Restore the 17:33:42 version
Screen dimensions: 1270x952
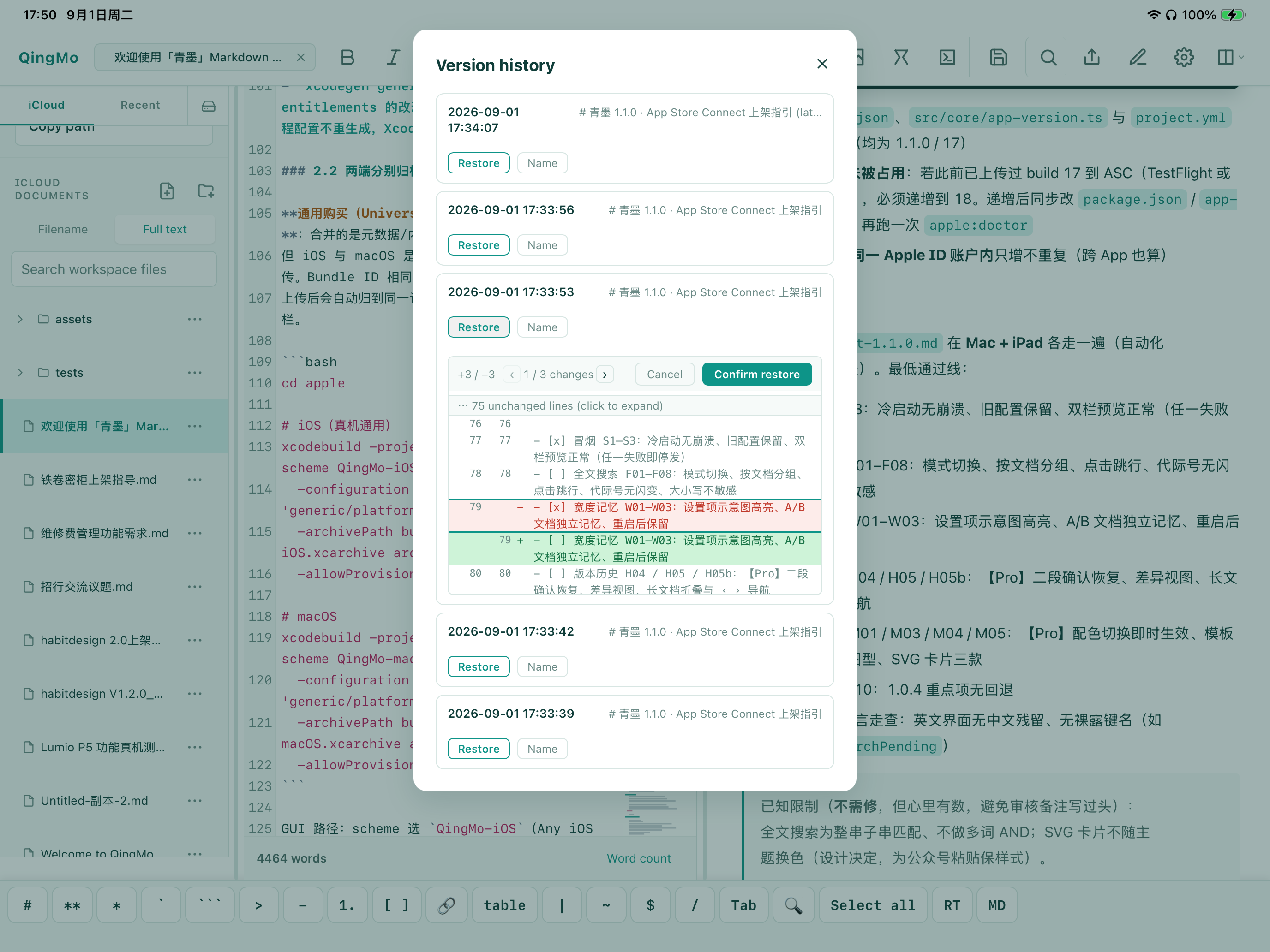click(x=478, y=667)
